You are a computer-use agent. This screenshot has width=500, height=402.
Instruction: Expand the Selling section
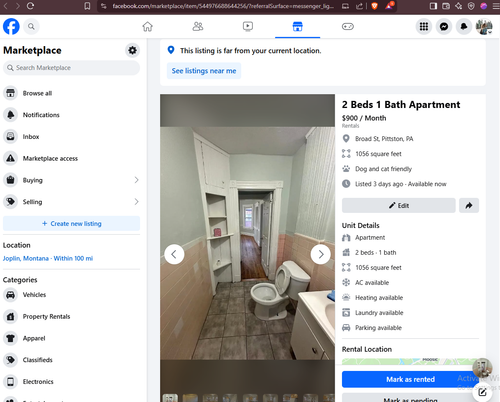pos(71,202)
